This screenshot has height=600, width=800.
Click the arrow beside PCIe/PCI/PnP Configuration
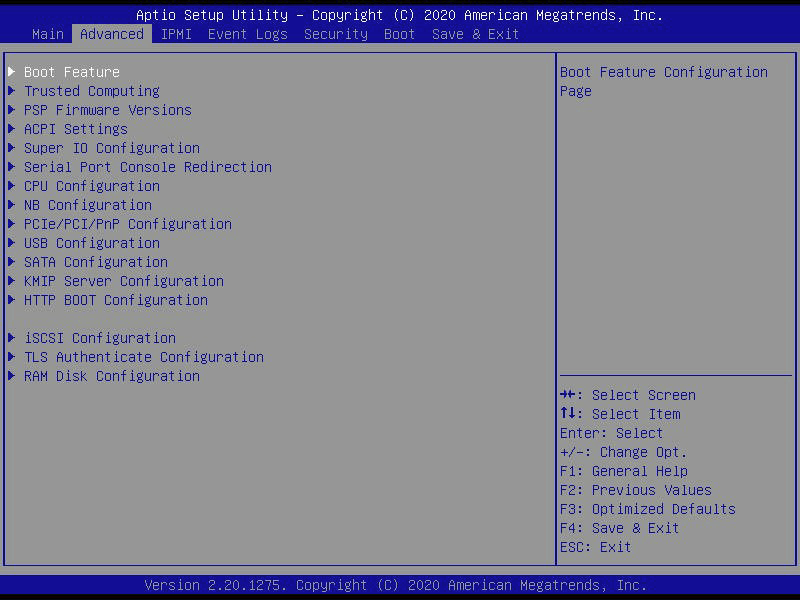pyautogui.click(x=12, y=223)
